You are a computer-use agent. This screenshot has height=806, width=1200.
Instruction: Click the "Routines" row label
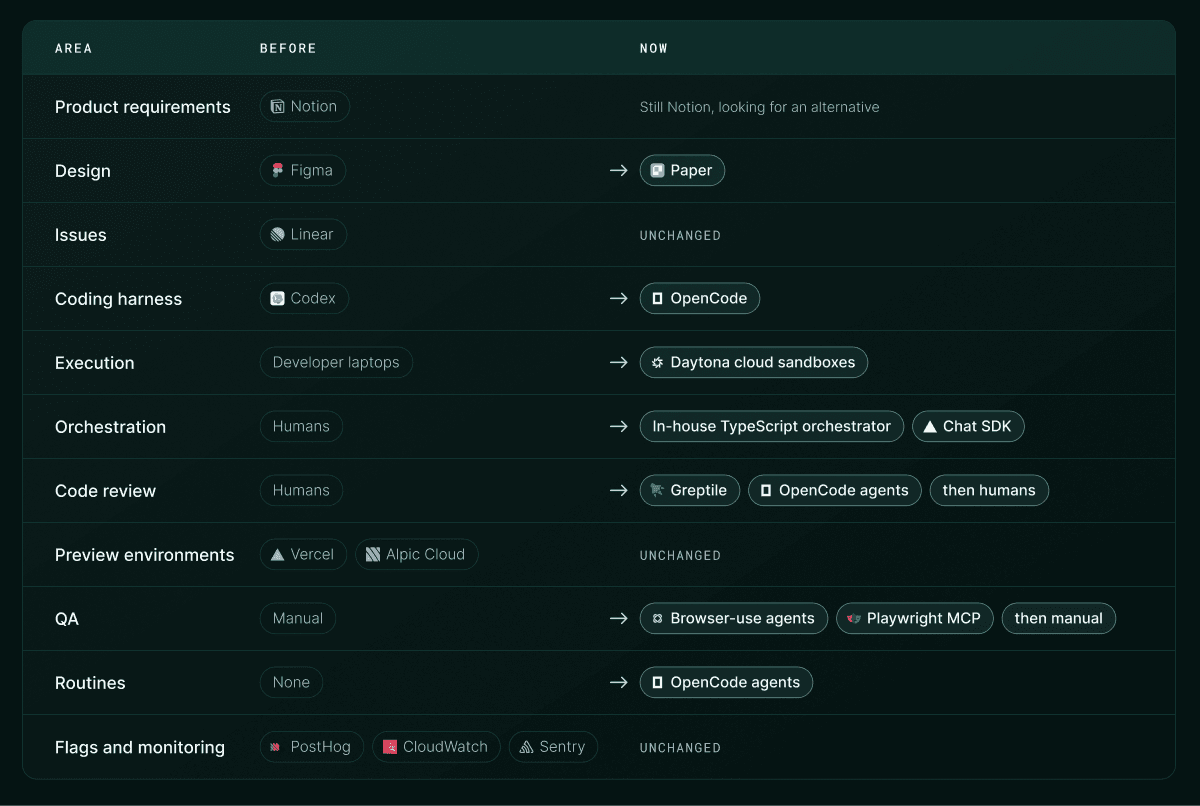(x=90, y=683)
